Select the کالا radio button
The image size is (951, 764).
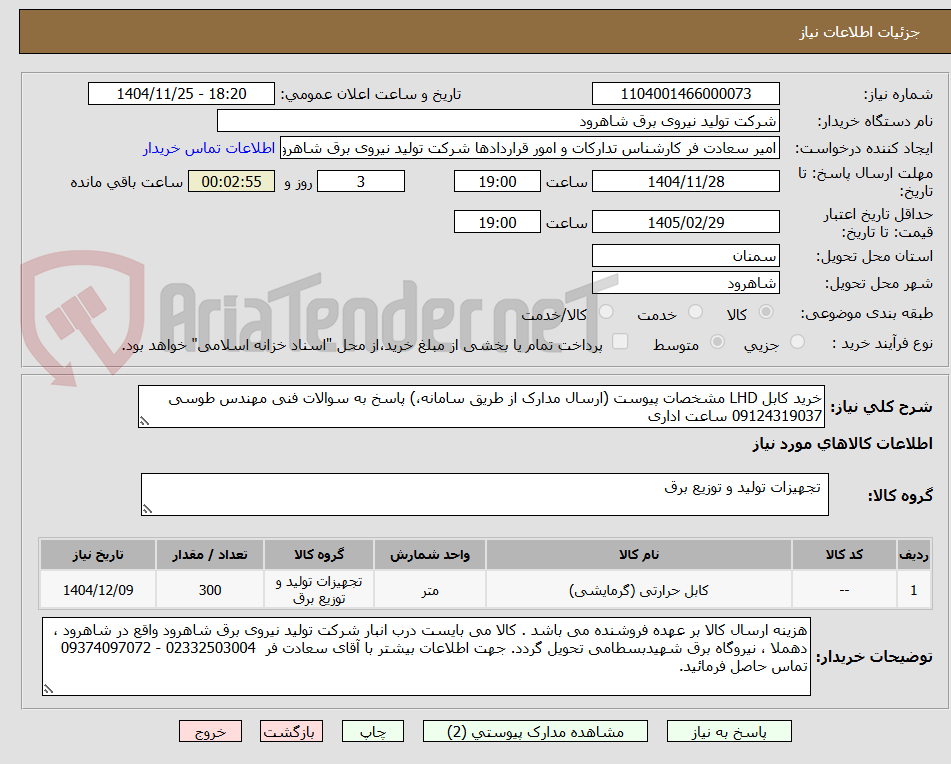point(766,312)
